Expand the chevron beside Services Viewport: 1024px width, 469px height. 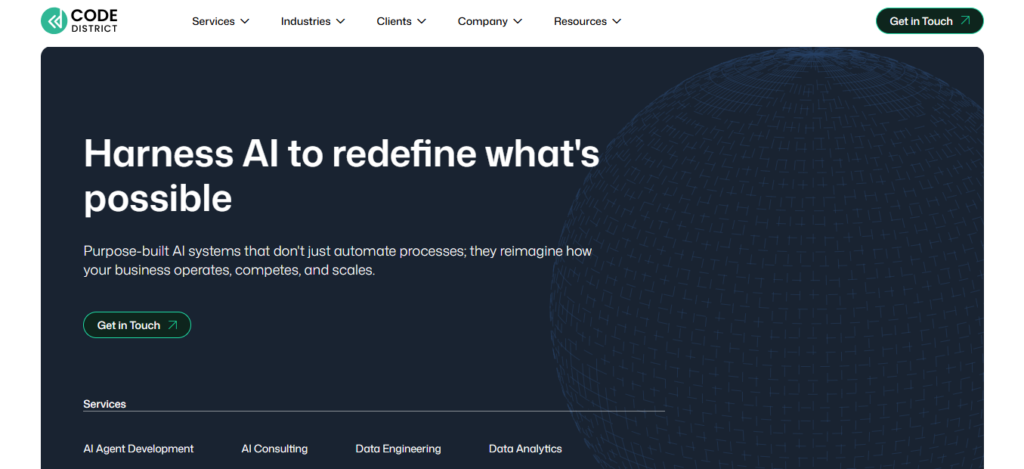pyautogui.click(x=245, y=21)
